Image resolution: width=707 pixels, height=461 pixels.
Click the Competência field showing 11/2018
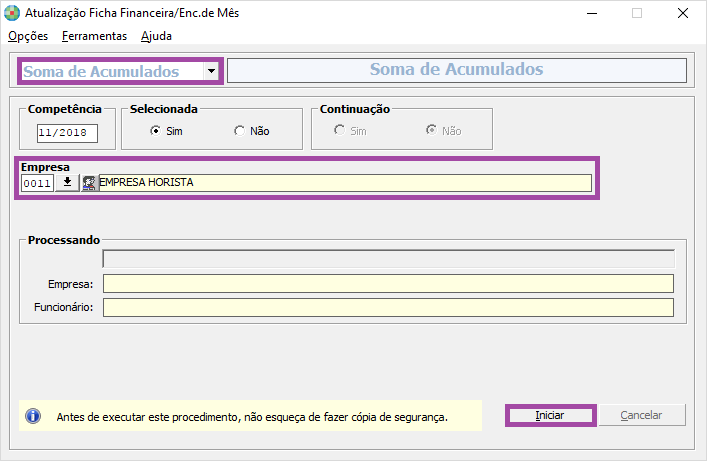[67, 133]
